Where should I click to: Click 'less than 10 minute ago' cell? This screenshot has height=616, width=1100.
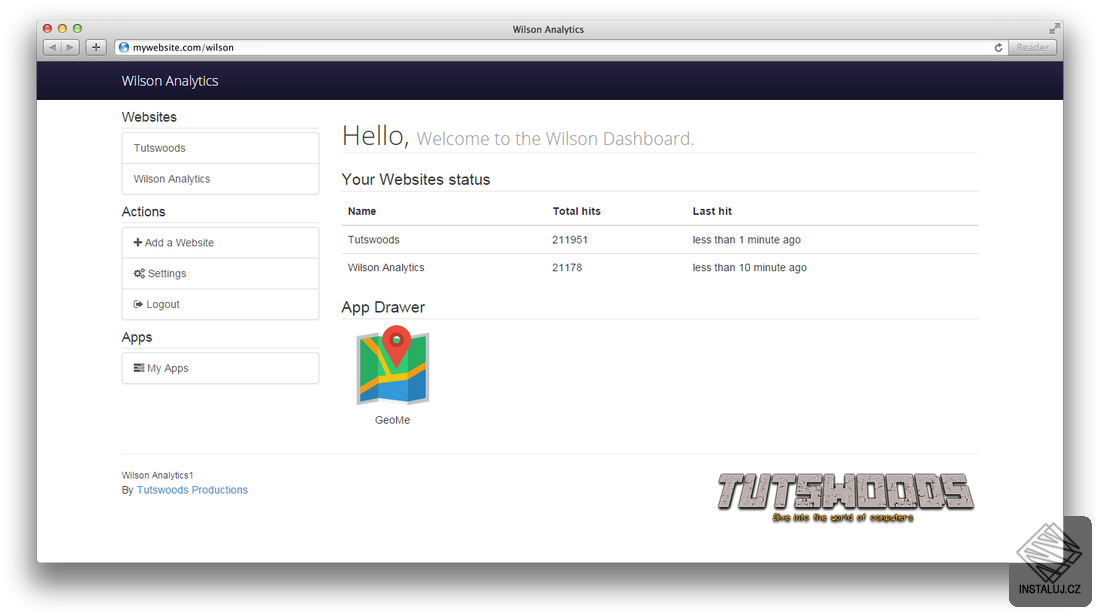749,267
